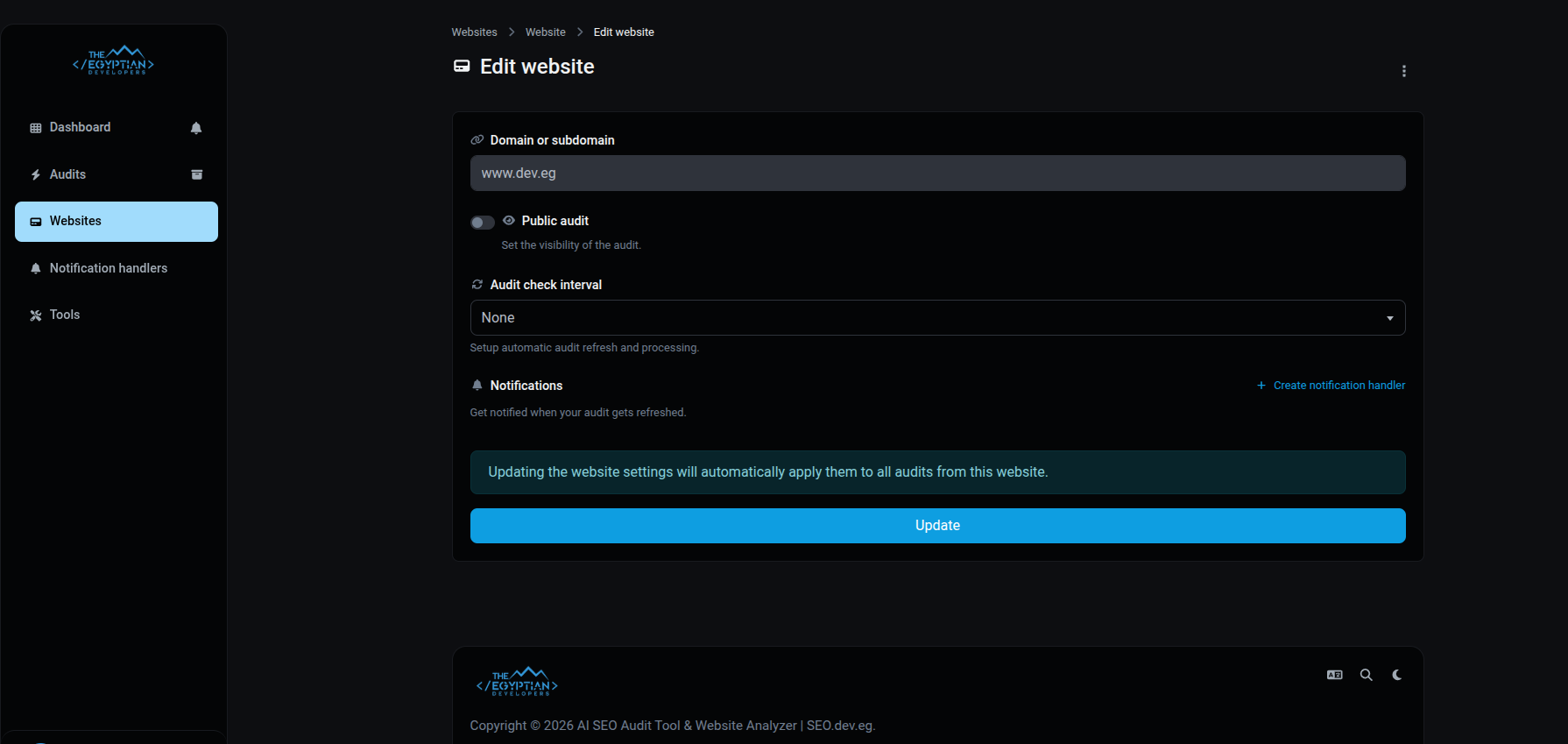Click the language selector icon in footer
Image resolution: width=1568 pixels, height=744 pixels.
click(x=1334, y=675)
